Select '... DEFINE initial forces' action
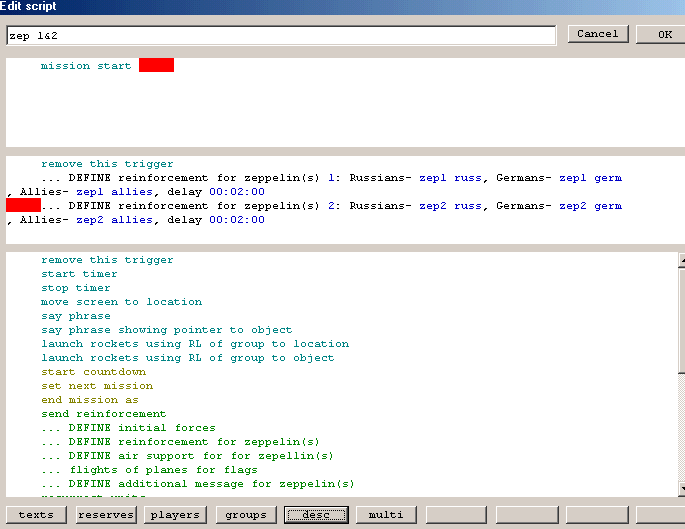Screen dimensions: 685x529 point(128,428)
